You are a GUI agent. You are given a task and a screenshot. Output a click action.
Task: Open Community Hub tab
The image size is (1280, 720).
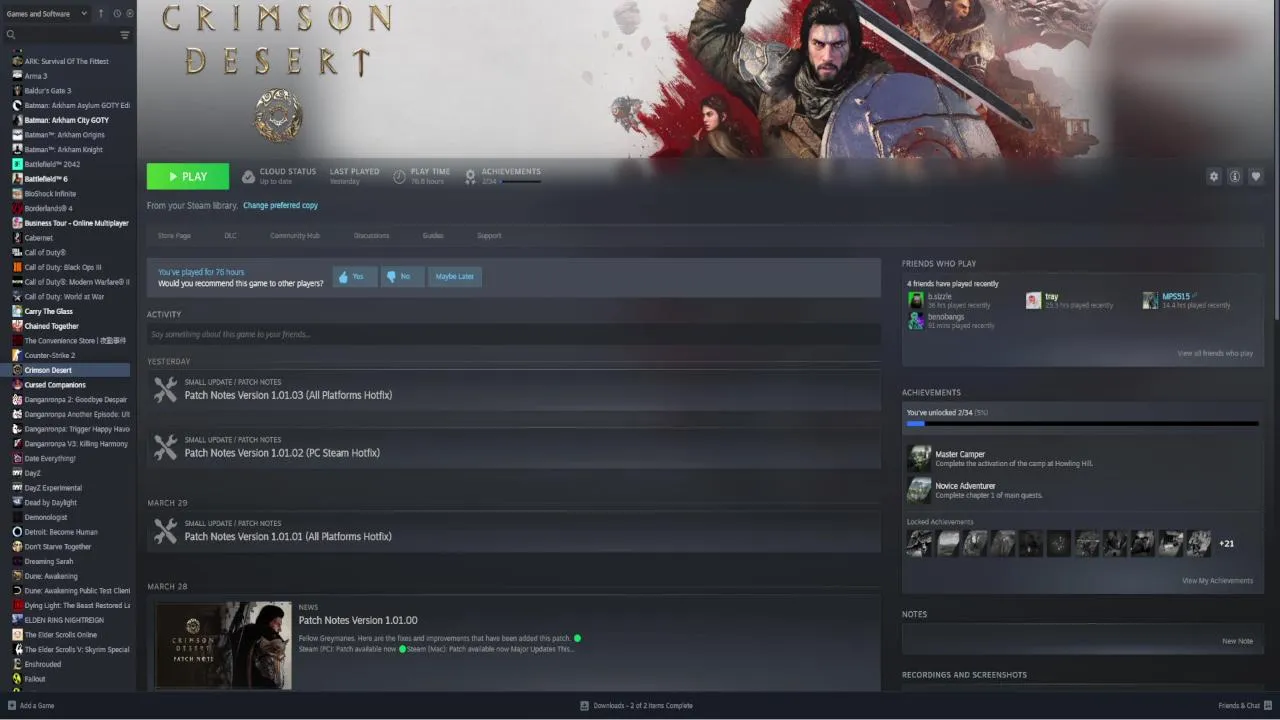tap(295, 235)
